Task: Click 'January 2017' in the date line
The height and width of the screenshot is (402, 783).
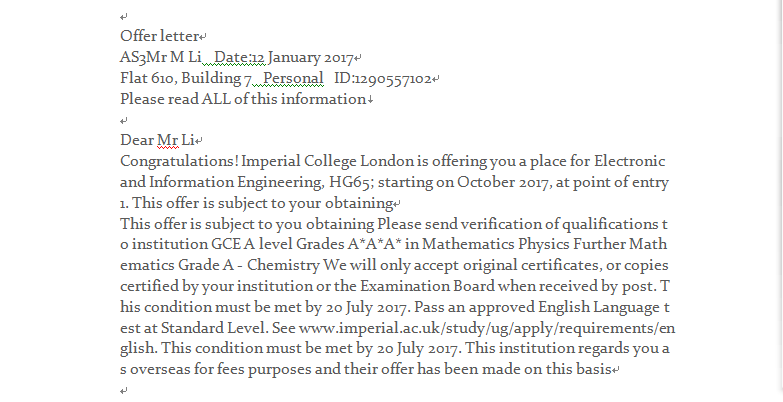Action: point(311,57)
